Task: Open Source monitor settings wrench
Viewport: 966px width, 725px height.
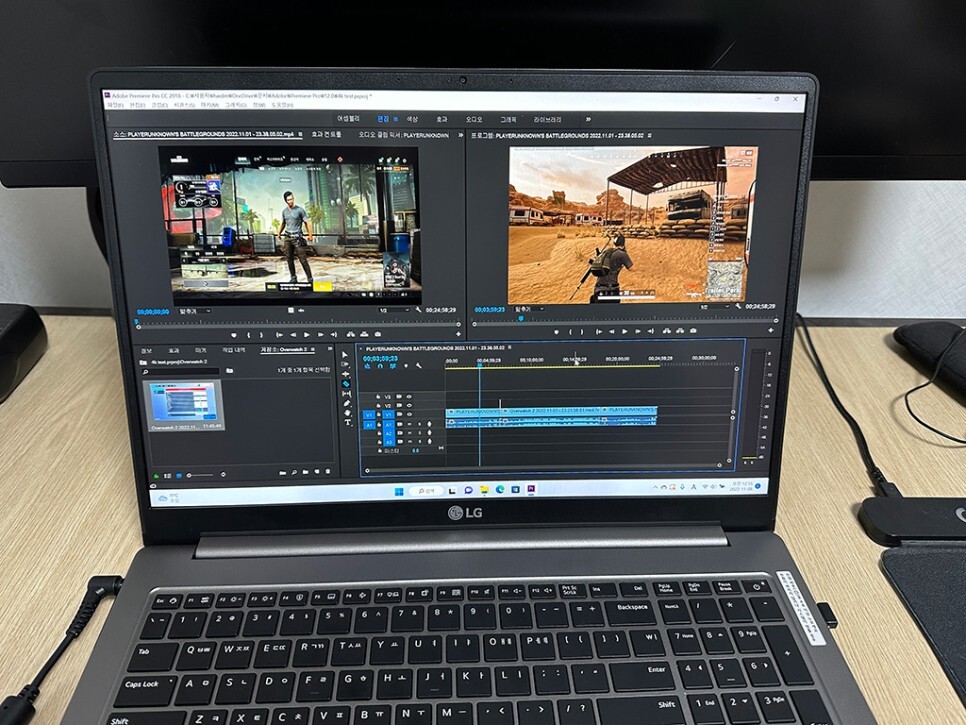Action: (419, 310)
